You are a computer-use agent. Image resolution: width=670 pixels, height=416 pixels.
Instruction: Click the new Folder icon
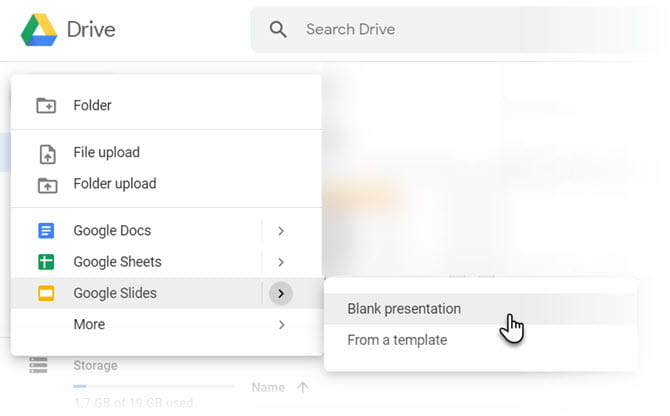pos(46,105)
